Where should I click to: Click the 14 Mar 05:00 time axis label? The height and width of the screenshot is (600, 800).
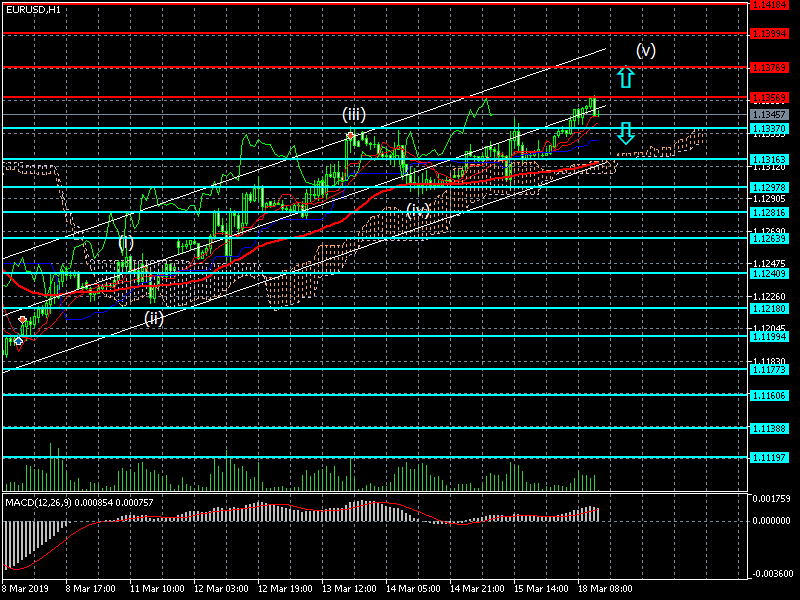click(x=413, y=589)
